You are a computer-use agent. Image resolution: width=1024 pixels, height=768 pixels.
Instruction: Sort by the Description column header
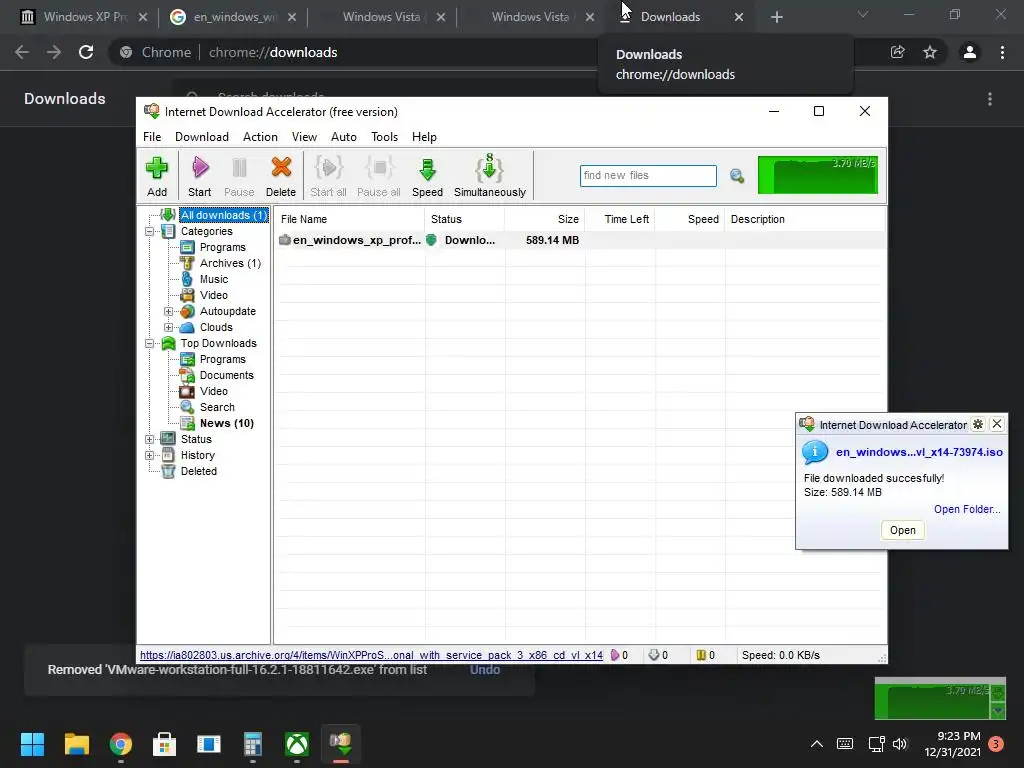pyautogui.click(x=805, y=219)
